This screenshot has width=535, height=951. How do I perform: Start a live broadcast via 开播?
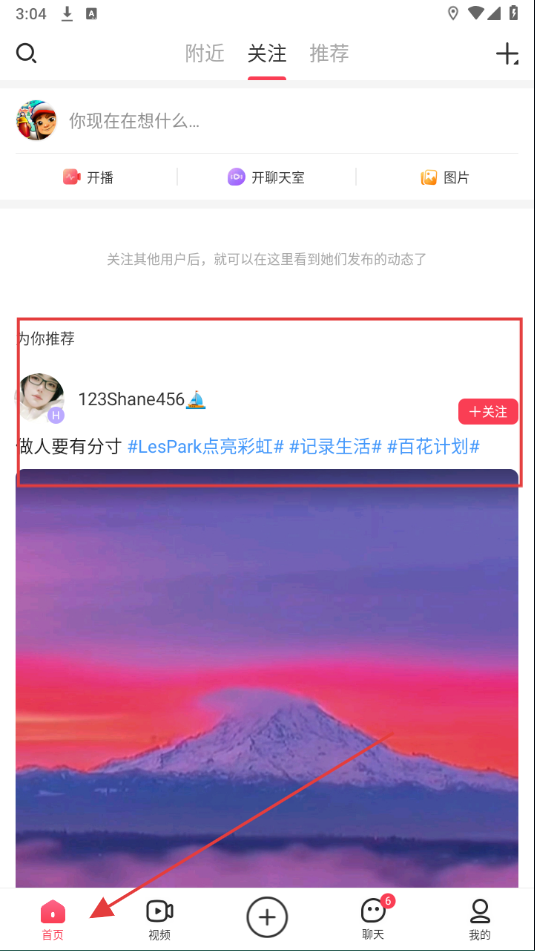pos(89,178)
